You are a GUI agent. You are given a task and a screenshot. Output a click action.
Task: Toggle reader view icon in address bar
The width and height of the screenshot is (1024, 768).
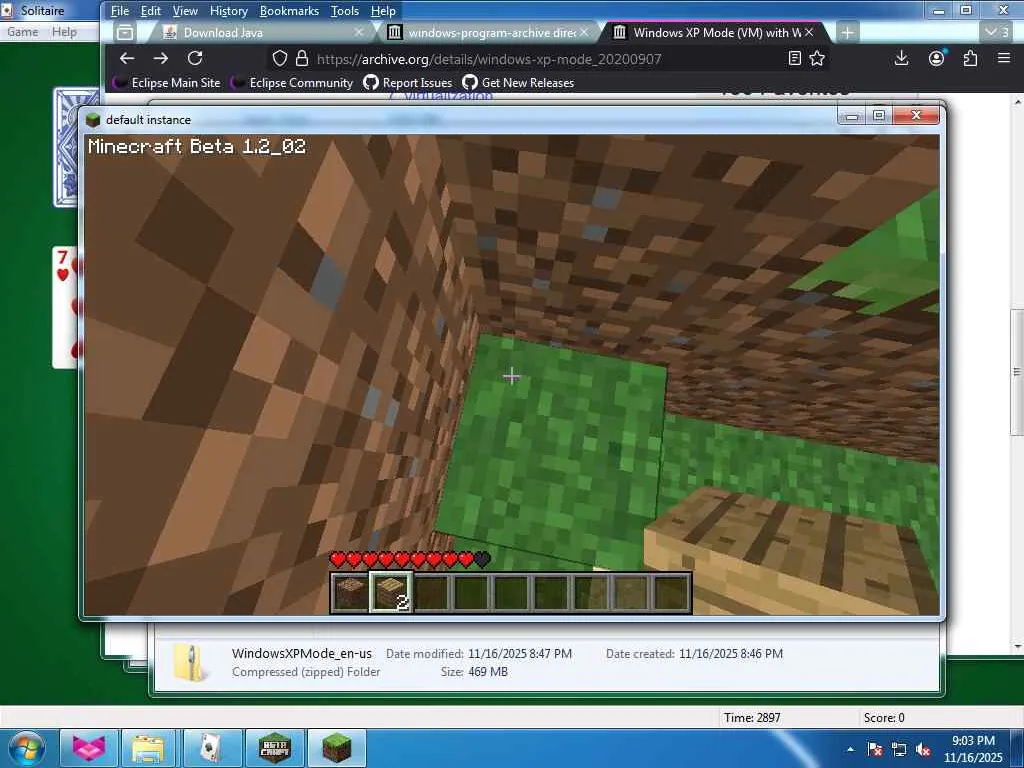tap(795, 59)
